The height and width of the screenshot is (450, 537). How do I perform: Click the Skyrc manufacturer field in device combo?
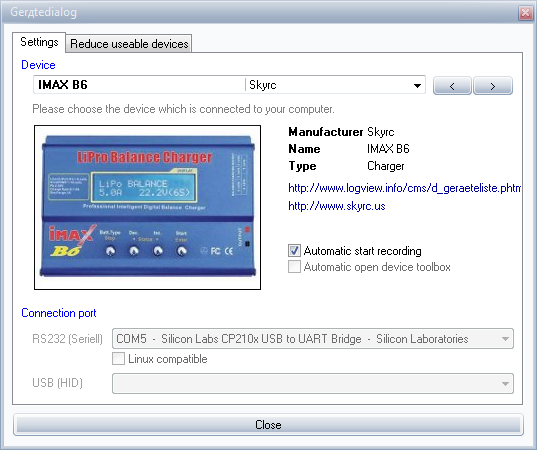coord(263,85)
